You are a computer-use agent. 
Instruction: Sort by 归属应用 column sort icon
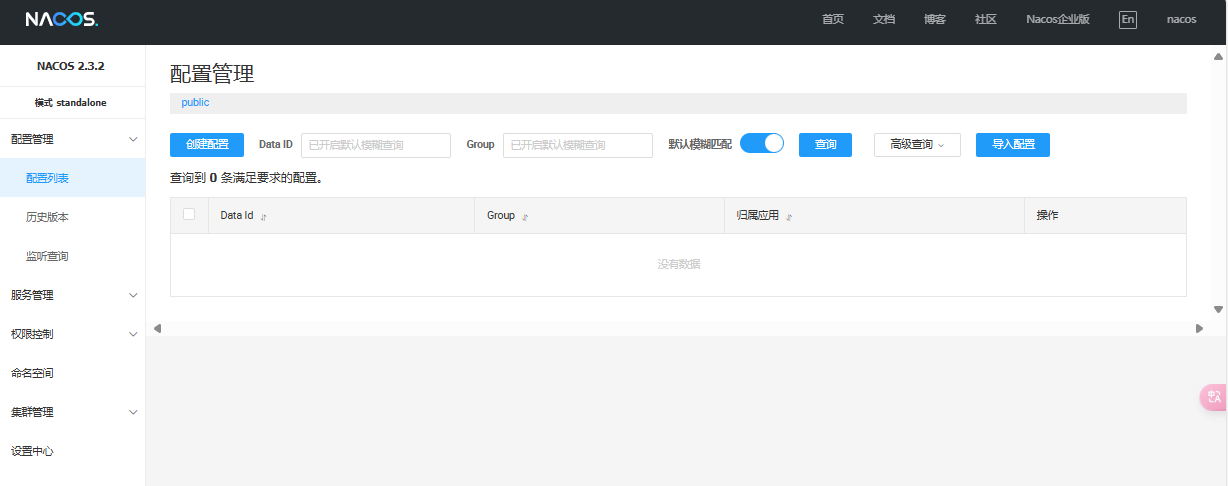(x=789, y=216)
